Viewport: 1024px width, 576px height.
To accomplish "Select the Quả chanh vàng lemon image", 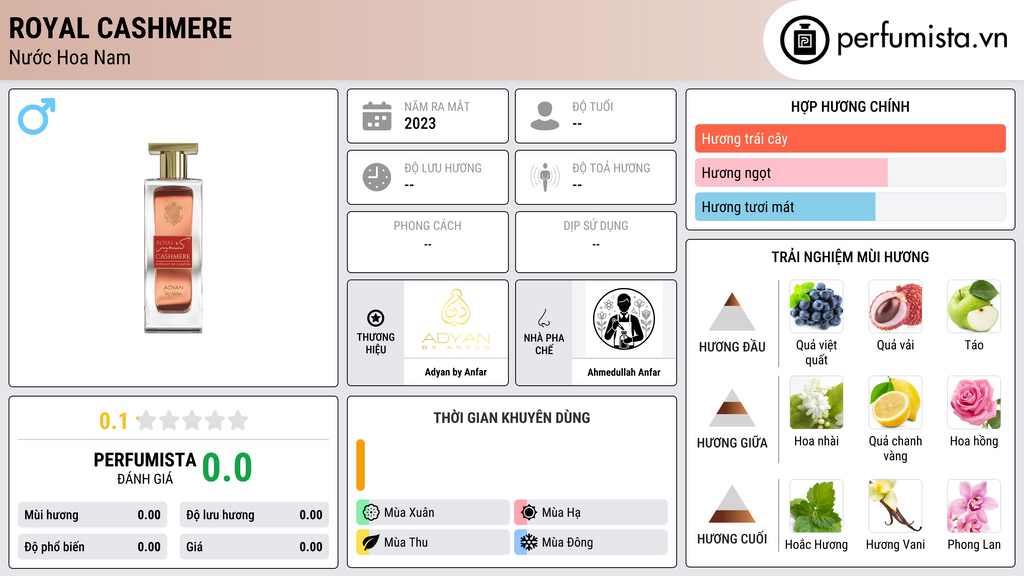I will click(x=895, y=402).
